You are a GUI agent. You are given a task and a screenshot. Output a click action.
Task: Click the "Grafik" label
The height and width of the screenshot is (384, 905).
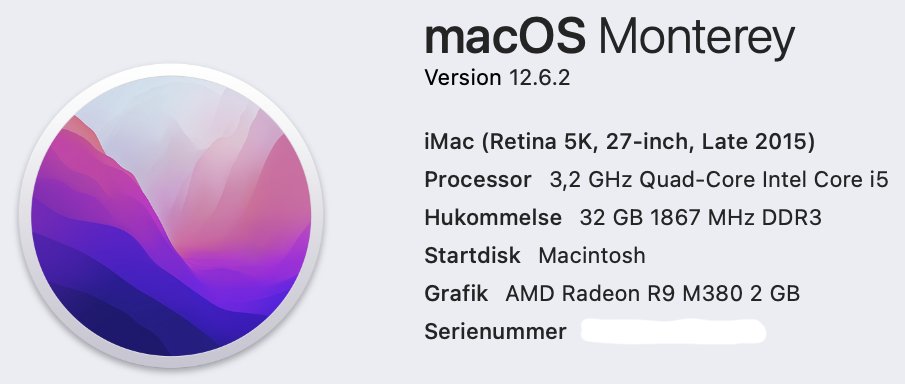[456, 293]
